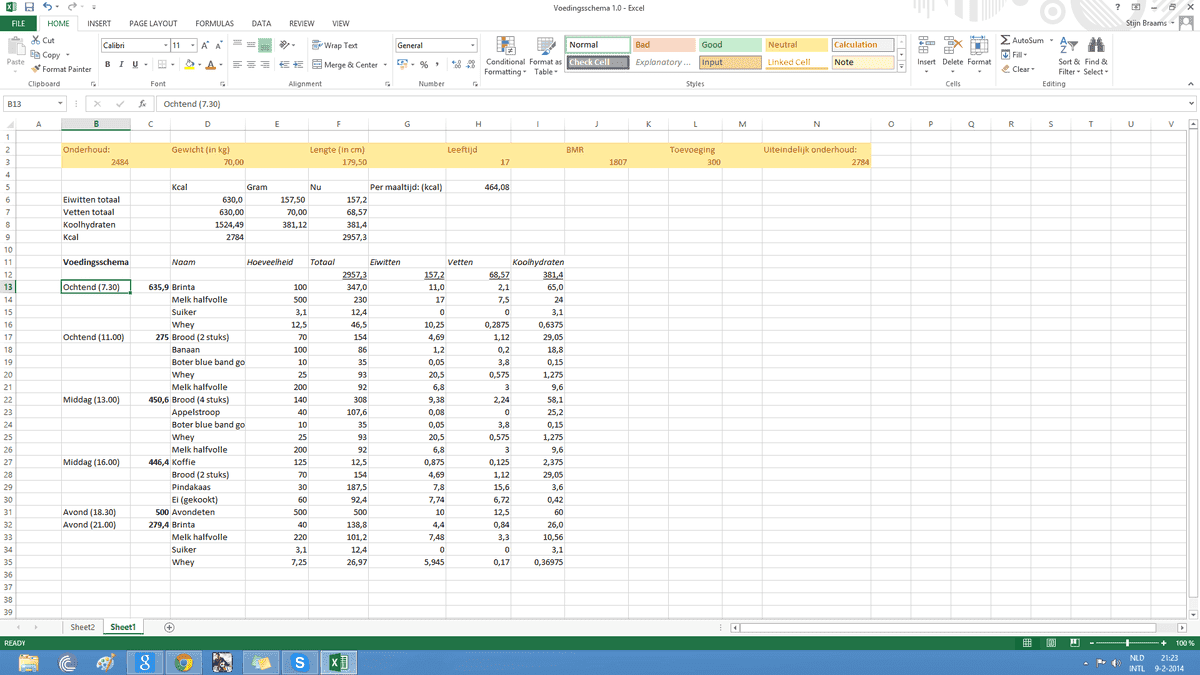Expand the Name Box dropdown arrow

(x=61, y=103)
